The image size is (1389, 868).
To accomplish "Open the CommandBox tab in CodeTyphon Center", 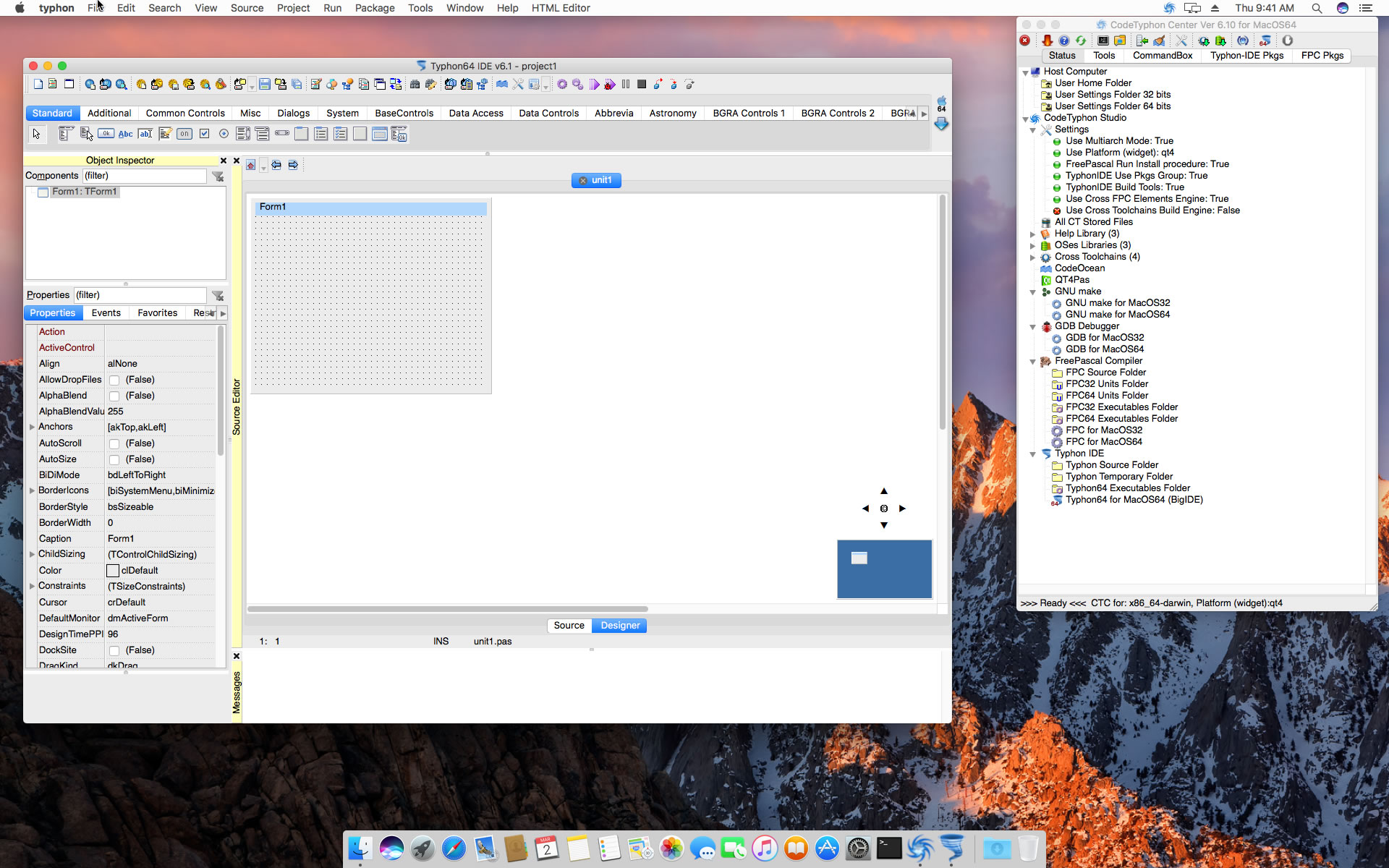I will point(1163,55).
